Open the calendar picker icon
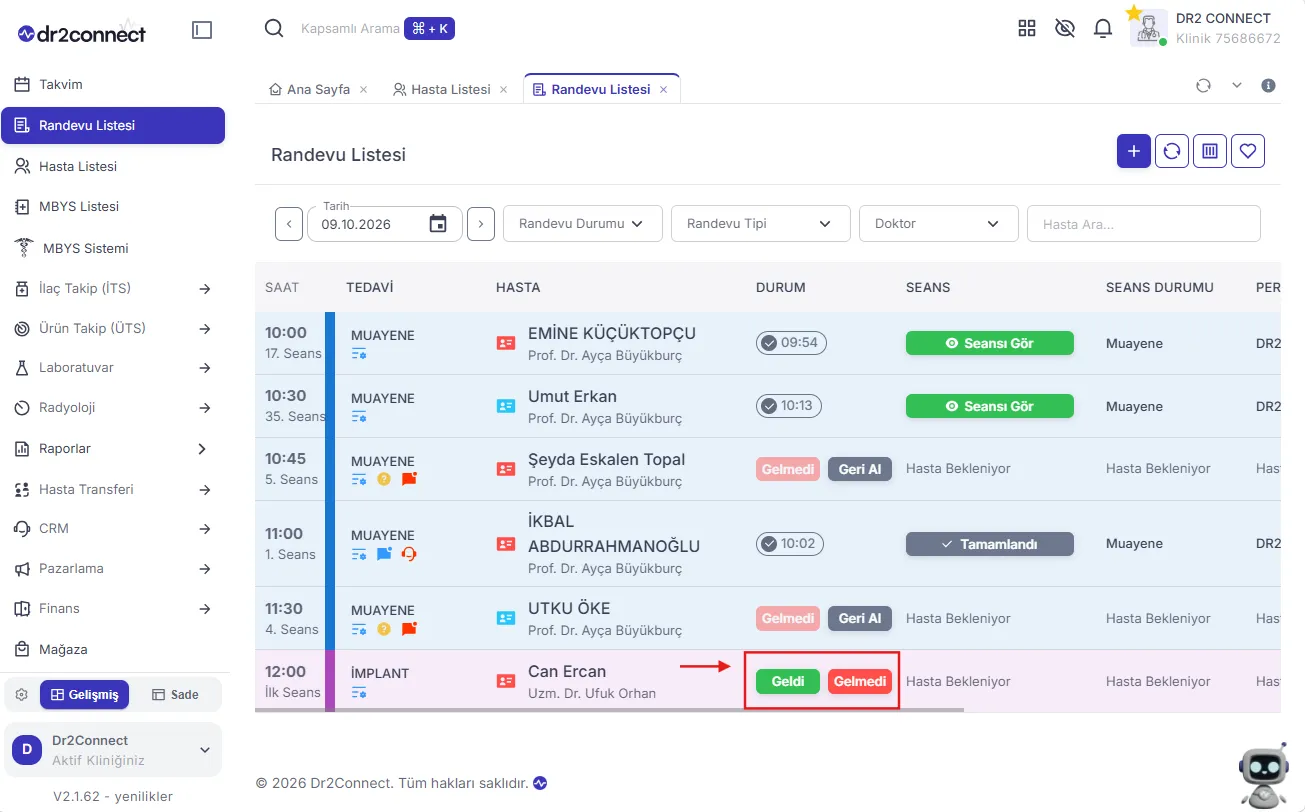This screenshot has height=812, width=1305. pyautogui.click(x=438, y=224)
